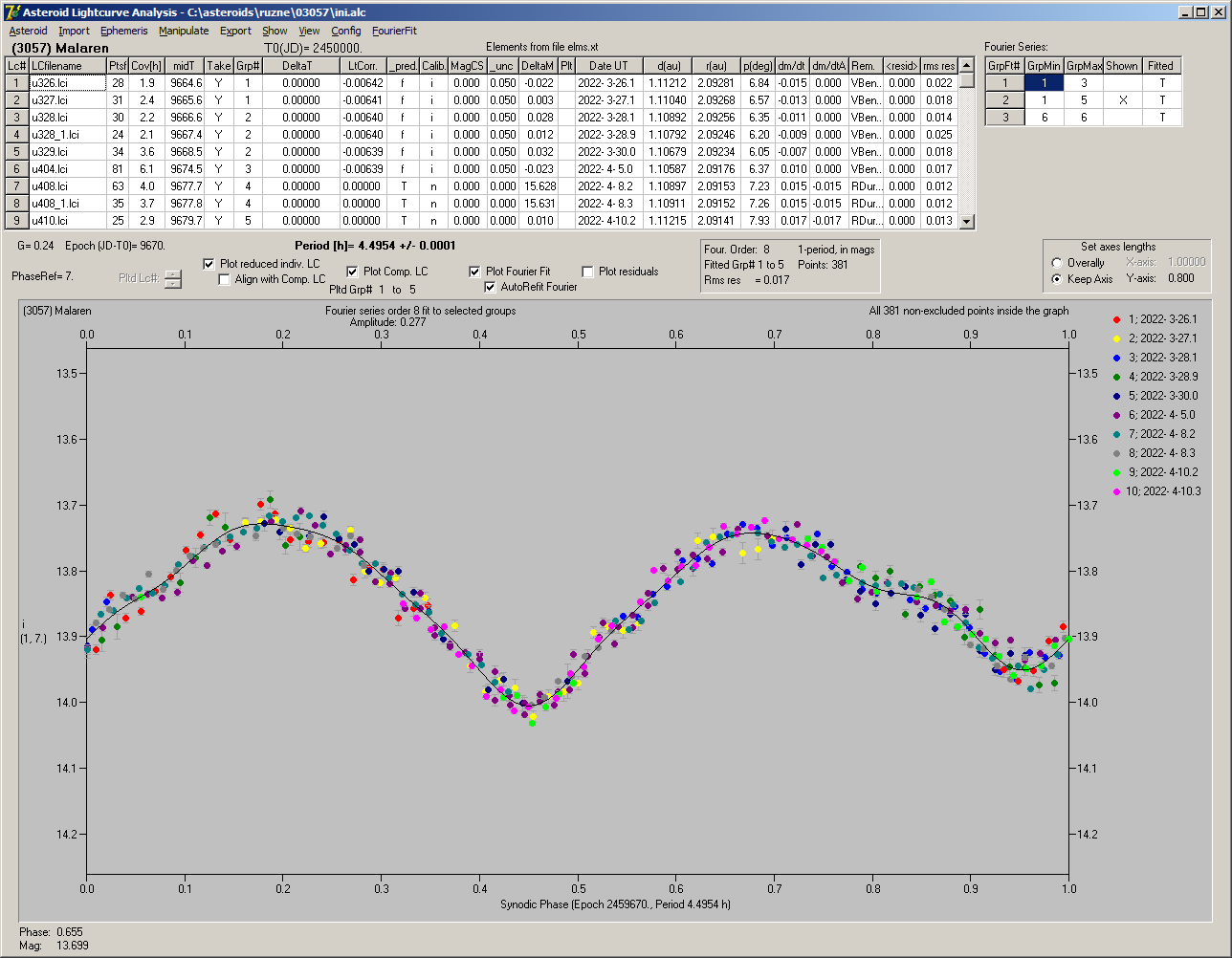Click the Shown X cell in Fourier row 2
Viewport: 1232px width, 958px height.
click(x=1122, y=100)
